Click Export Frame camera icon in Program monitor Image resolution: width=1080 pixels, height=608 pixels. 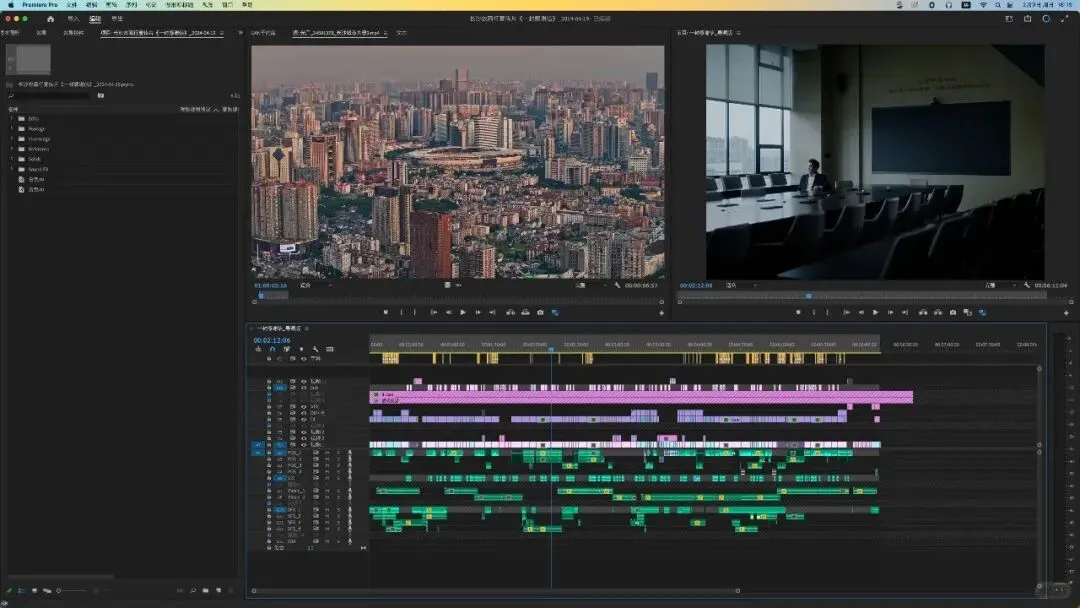coord(952,312)
